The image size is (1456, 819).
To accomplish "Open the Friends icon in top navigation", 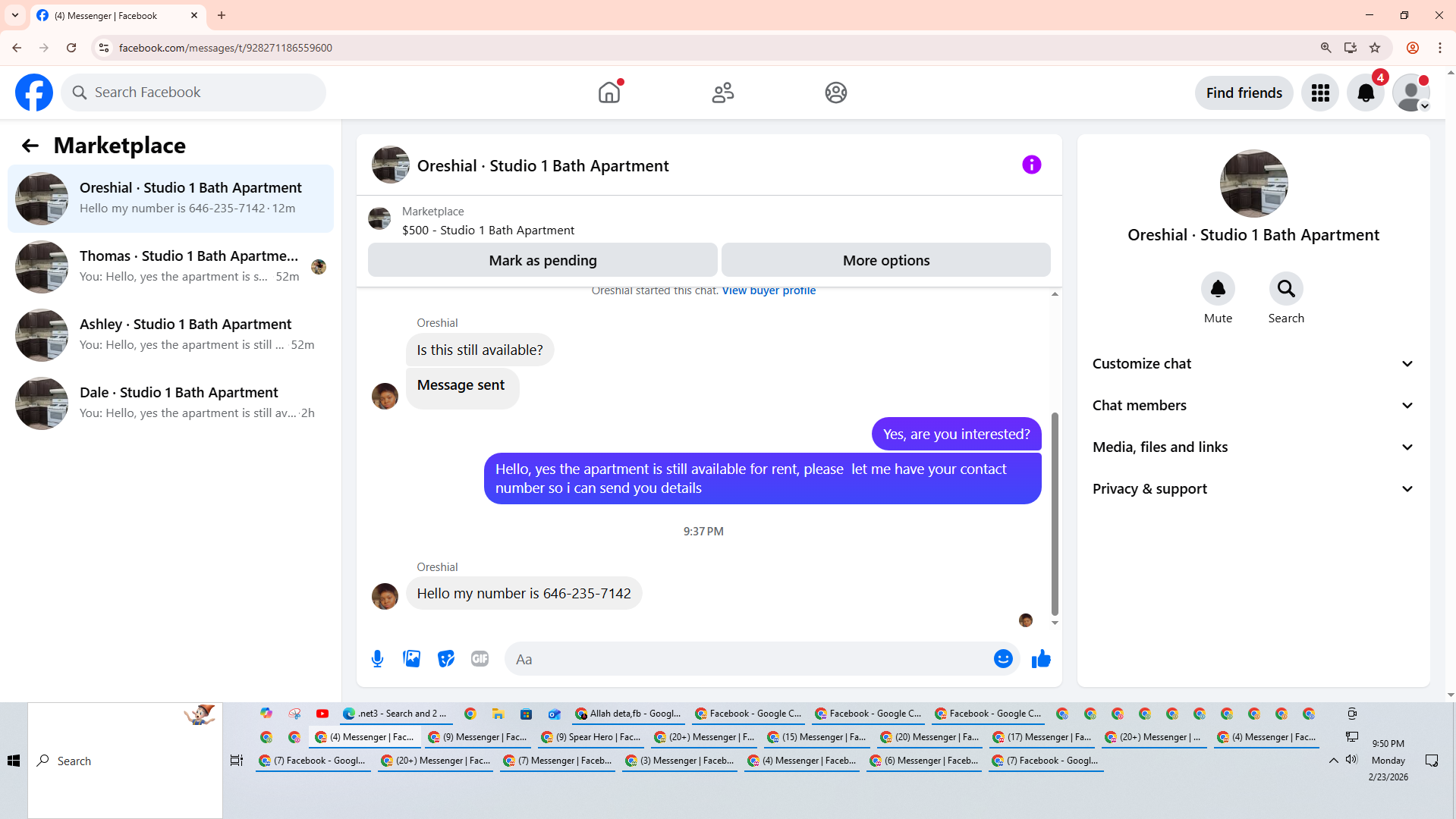I will click(723, 93).
